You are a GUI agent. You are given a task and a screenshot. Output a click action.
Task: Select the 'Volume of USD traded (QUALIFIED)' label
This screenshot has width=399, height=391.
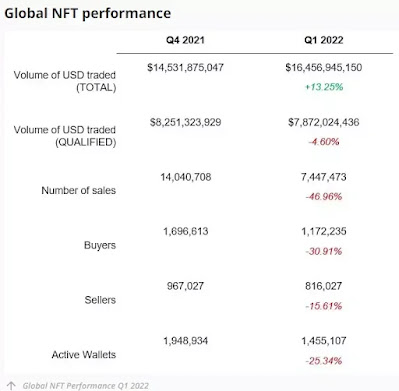[65, 136]
